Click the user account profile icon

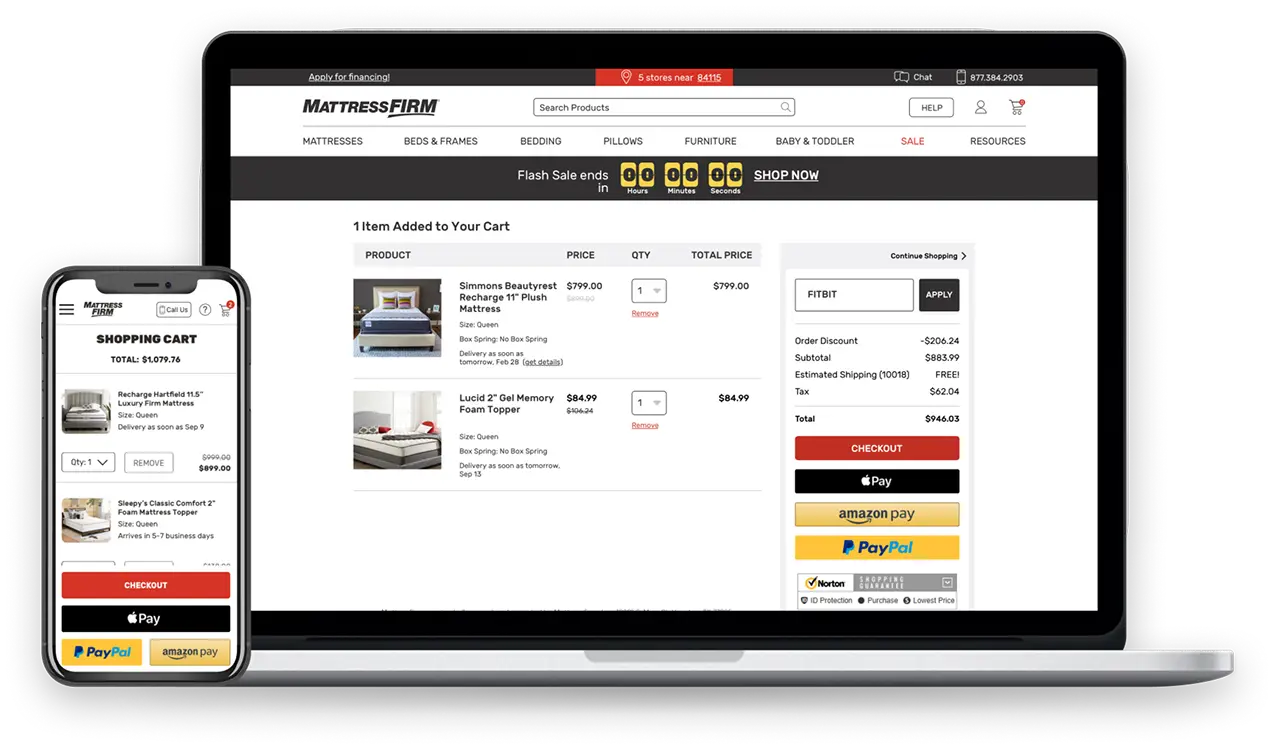pyautogui.click(x=980, y=107)
